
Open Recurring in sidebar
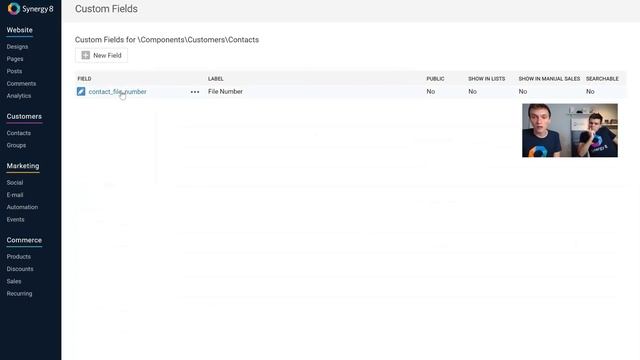point(19,293)
